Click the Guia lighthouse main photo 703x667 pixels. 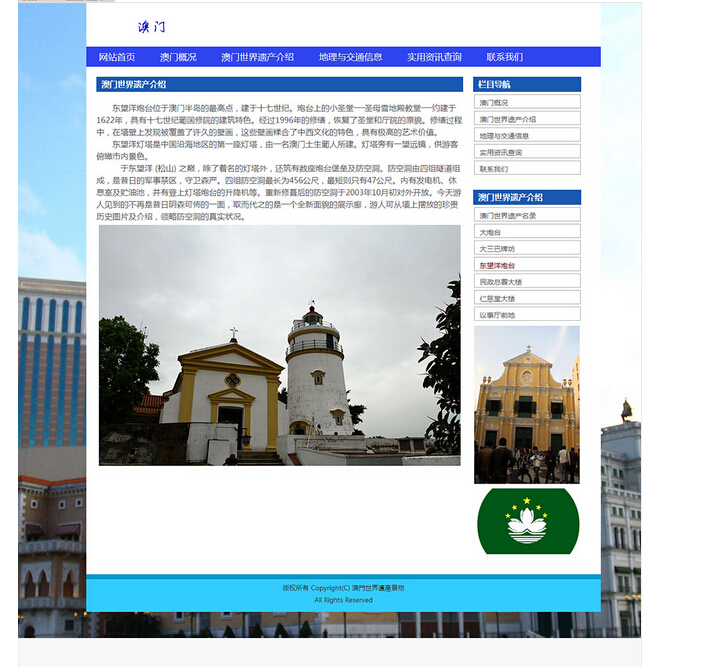279,345
